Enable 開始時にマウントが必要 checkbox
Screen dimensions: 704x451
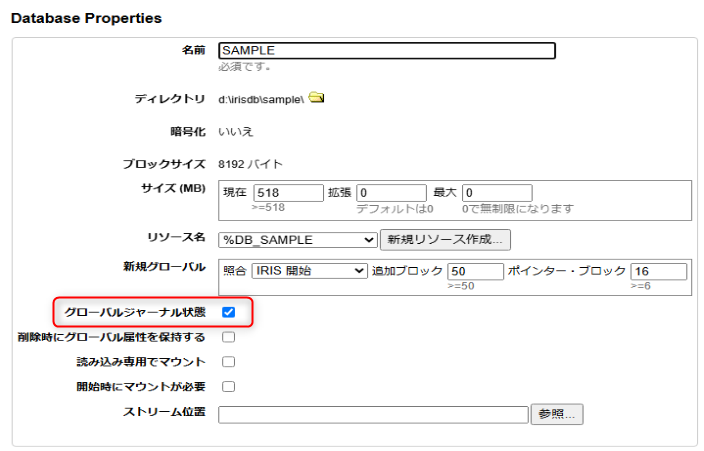228,386
